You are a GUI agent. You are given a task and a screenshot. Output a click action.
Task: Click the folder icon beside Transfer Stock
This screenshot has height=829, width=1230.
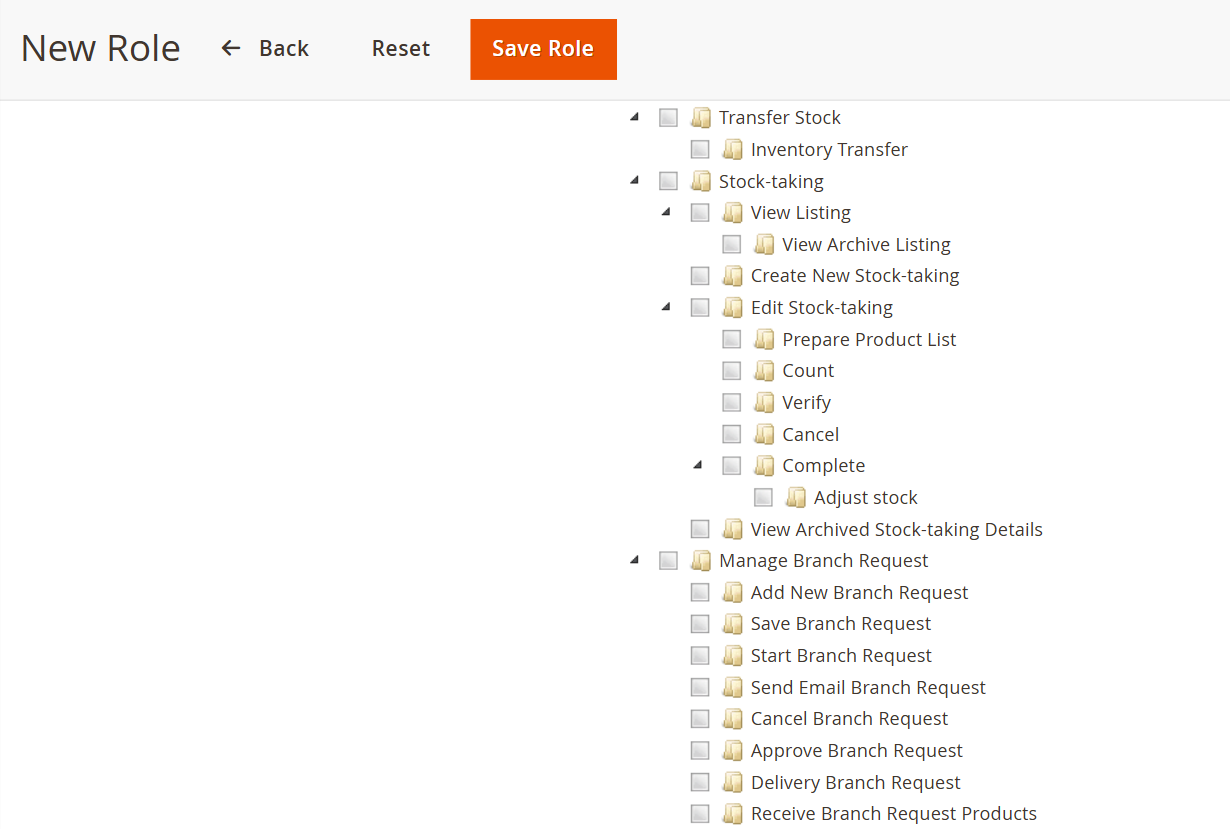pyautogui.click(x=701, y=118)
